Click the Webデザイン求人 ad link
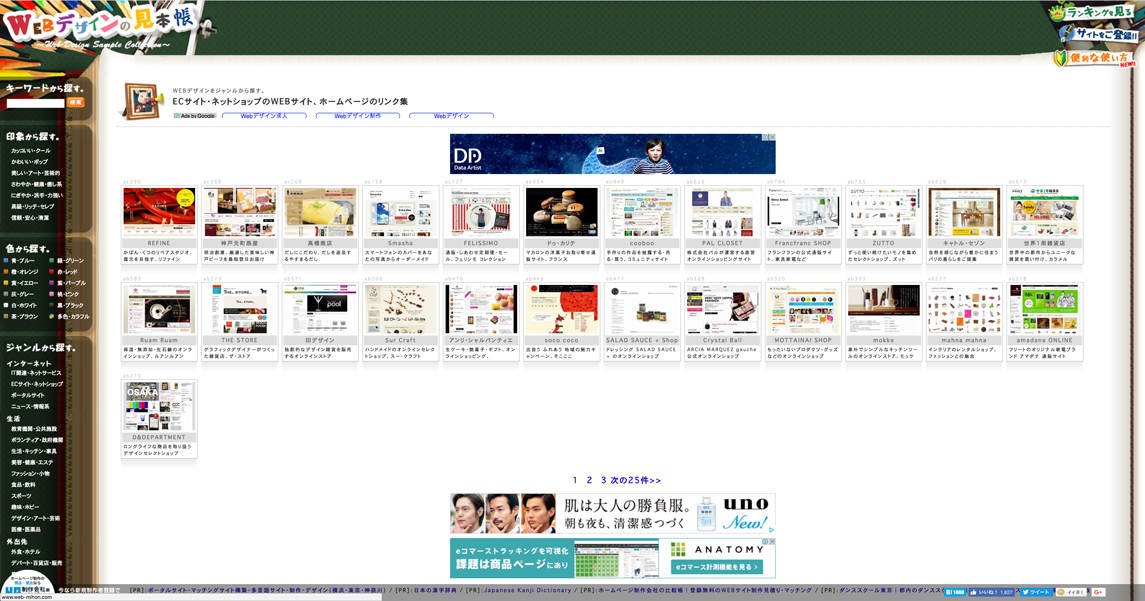 coord(264,116)
